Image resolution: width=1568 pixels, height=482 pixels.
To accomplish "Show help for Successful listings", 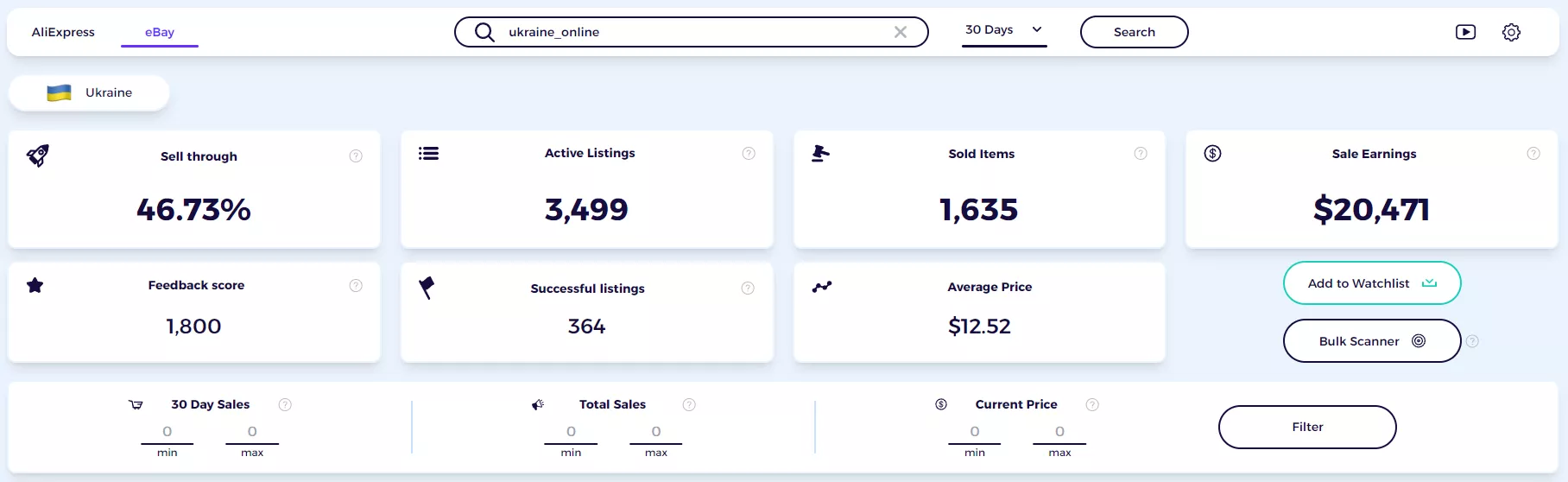I will pos(748,289).
